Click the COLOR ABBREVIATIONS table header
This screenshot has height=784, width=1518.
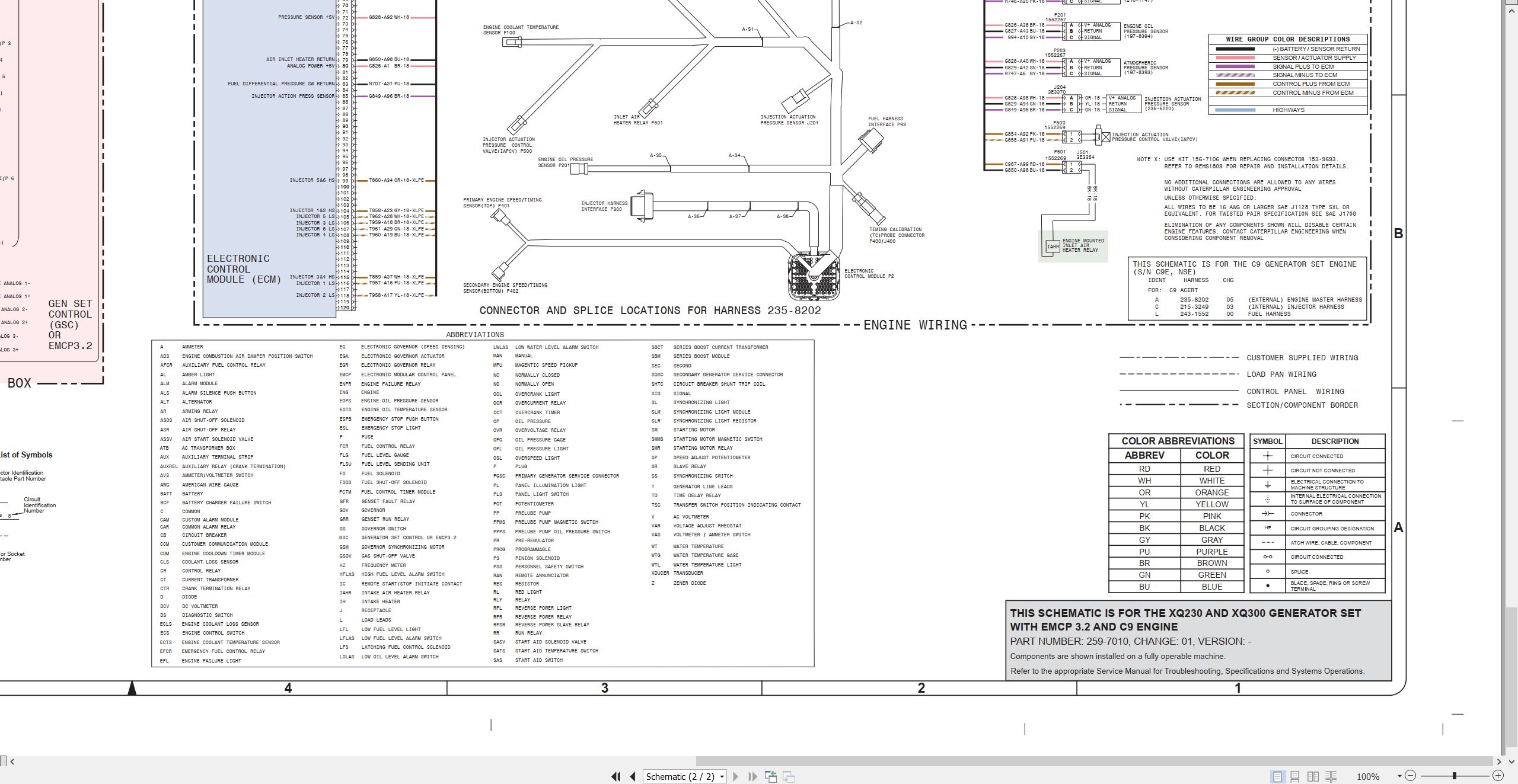1178,441
